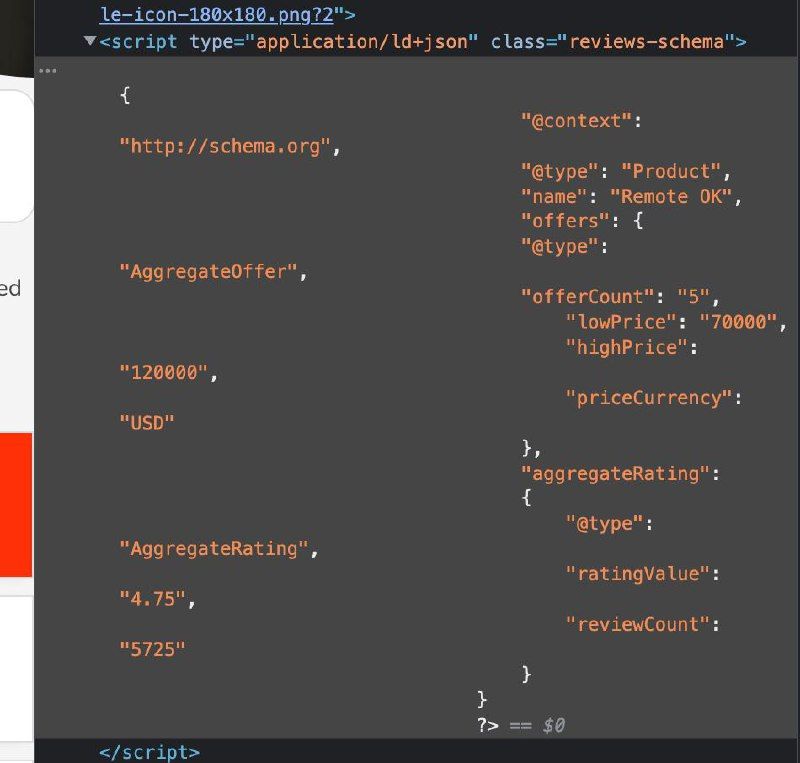The height and width of the screenshot is (763, 800).
Task: Click the "120000" value
Action: [164, 373]
